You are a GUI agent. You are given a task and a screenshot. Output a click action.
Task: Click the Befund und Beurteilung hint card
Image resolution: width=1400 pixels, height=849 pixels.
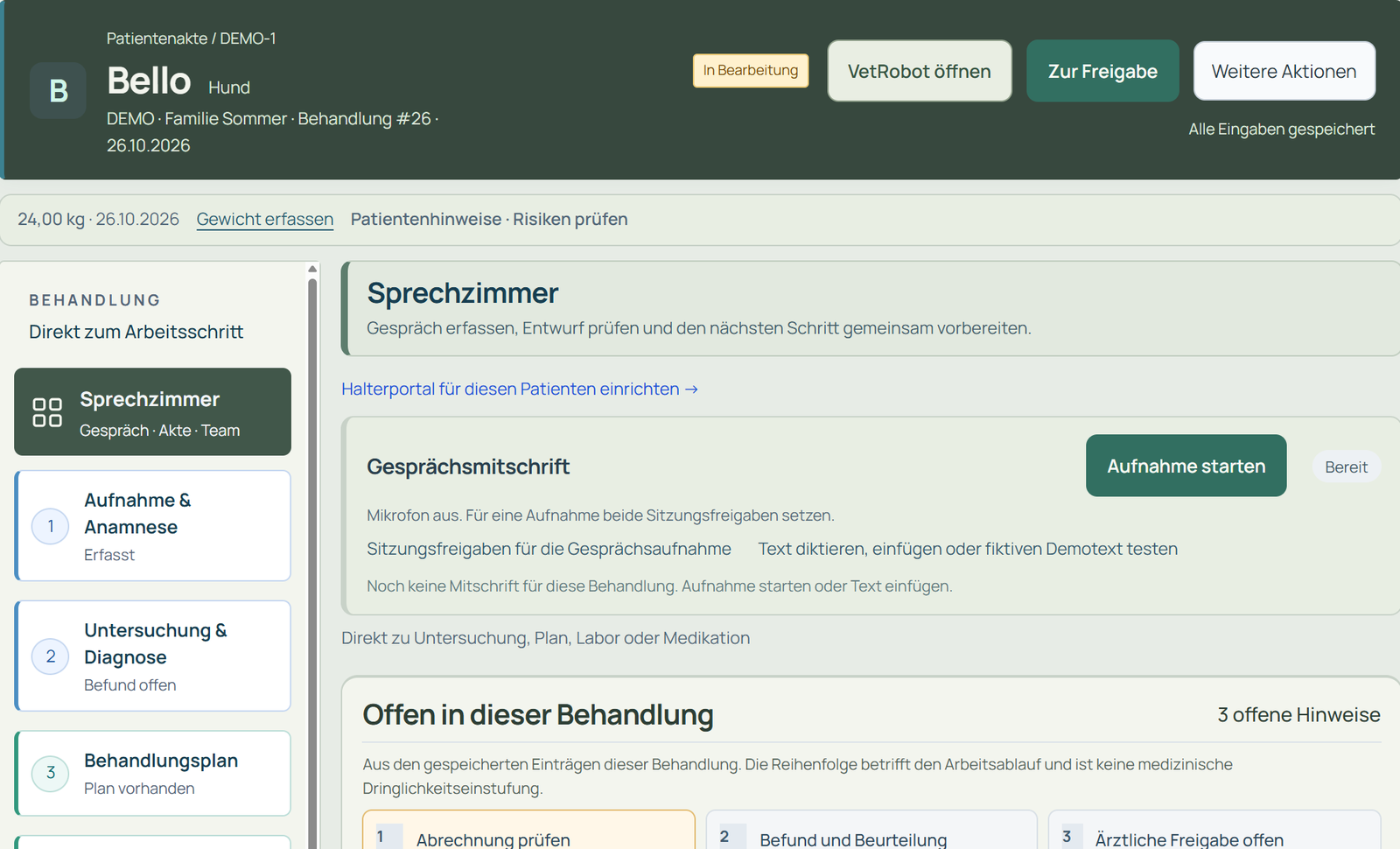coord(871,830)
